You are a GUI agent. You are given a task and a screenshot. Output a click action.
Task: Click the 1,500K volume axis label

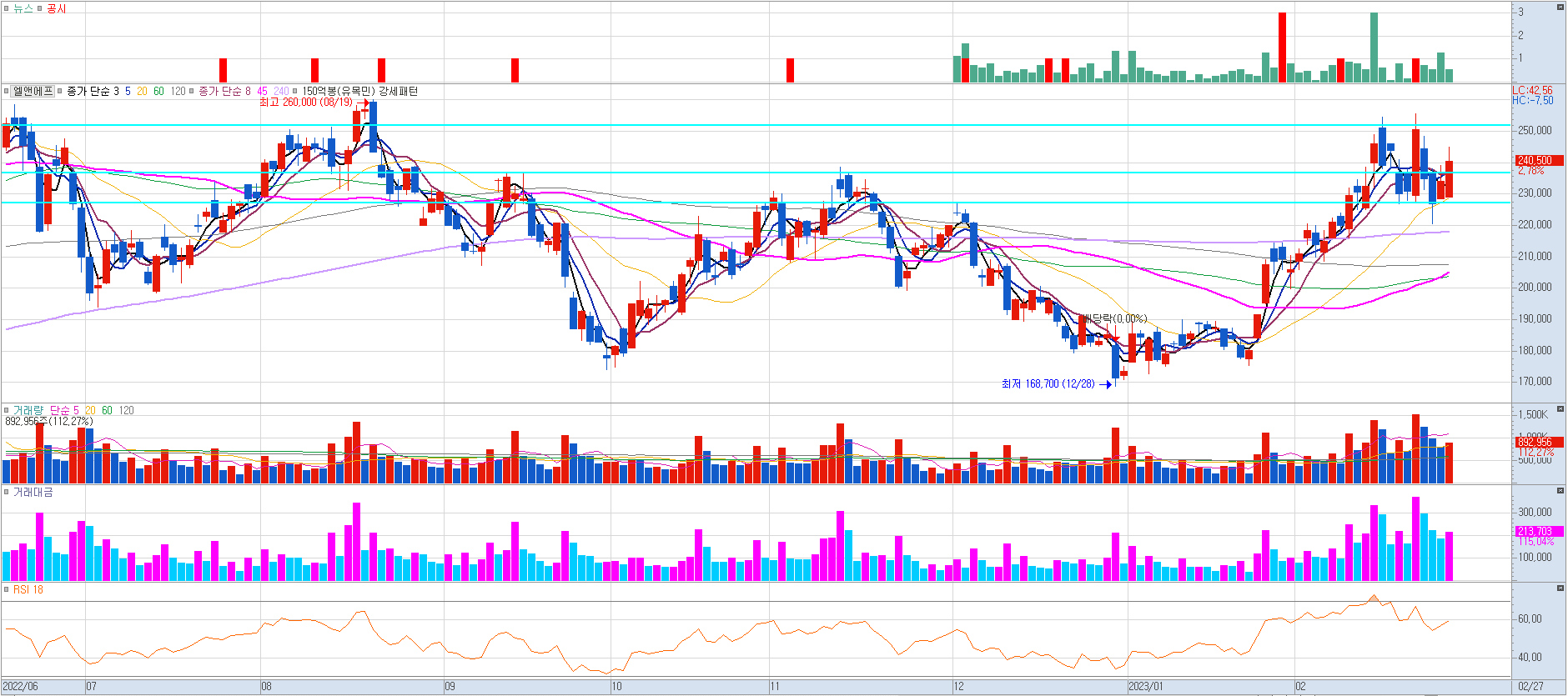click(x=1533, y=414)
